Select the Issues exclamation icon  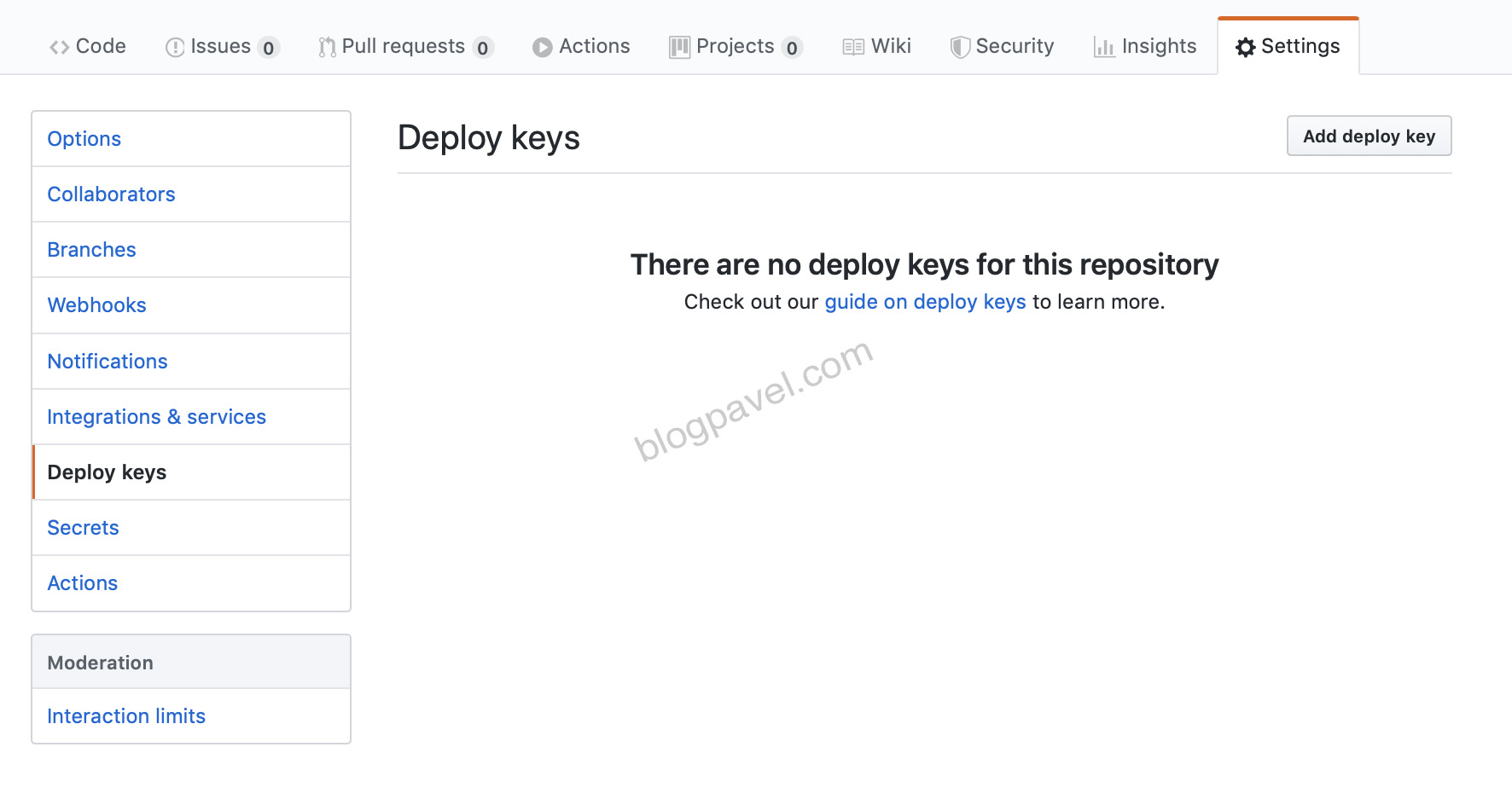tap(173, 46)
